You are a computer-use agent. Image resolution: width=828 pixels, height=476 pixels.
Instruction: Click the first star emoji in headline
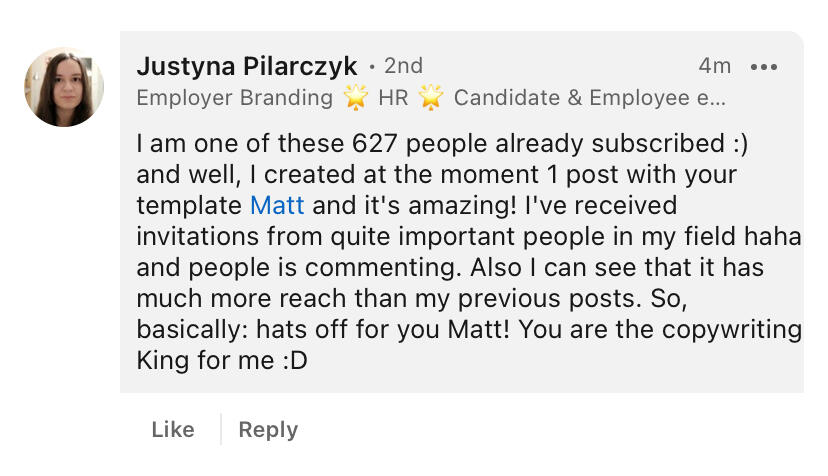(355, 97)
